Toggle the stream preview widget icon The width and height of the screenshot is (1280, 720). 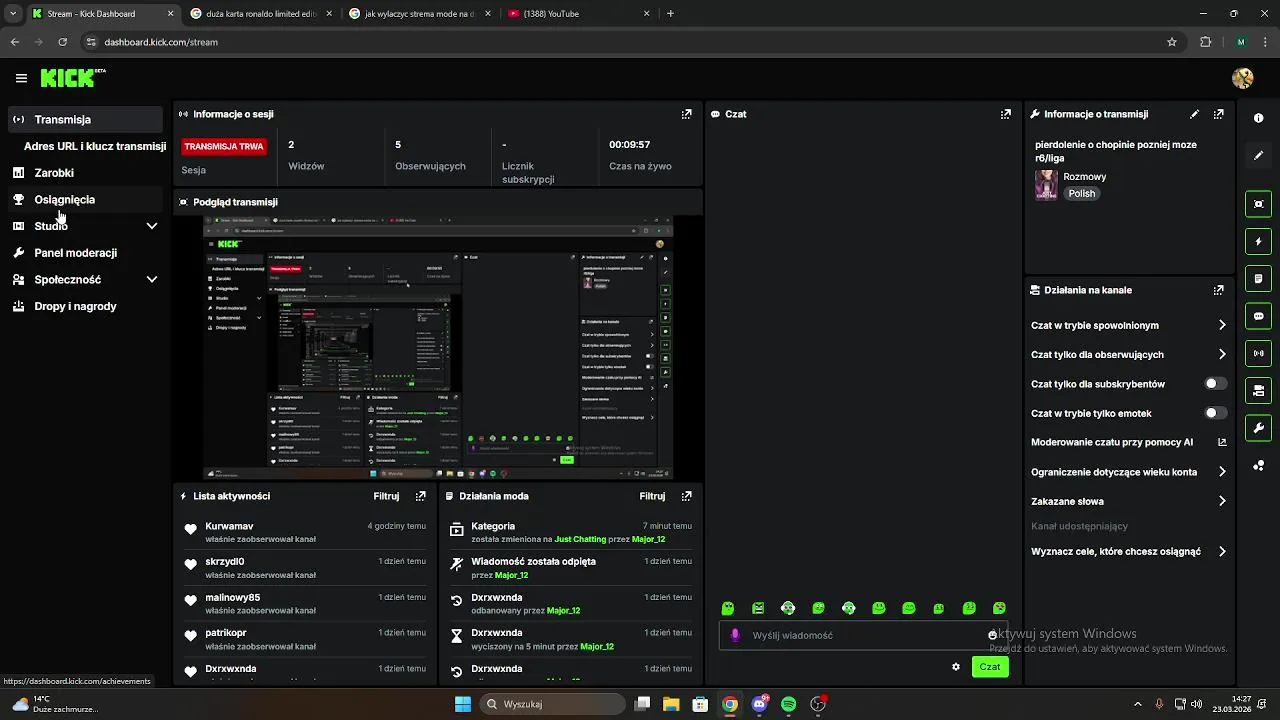(x=1258, y=204)
